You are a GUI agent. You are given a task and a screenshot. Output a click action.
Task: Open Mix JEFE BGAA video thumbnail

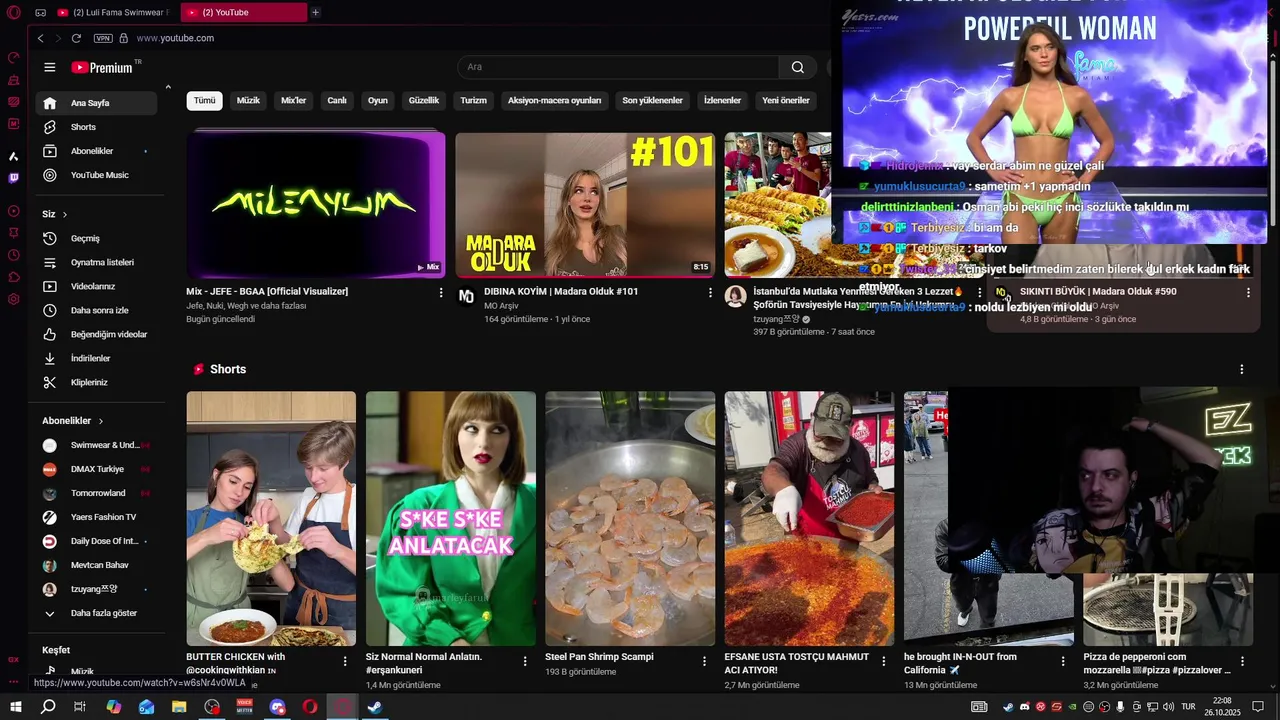coord(316,204)
